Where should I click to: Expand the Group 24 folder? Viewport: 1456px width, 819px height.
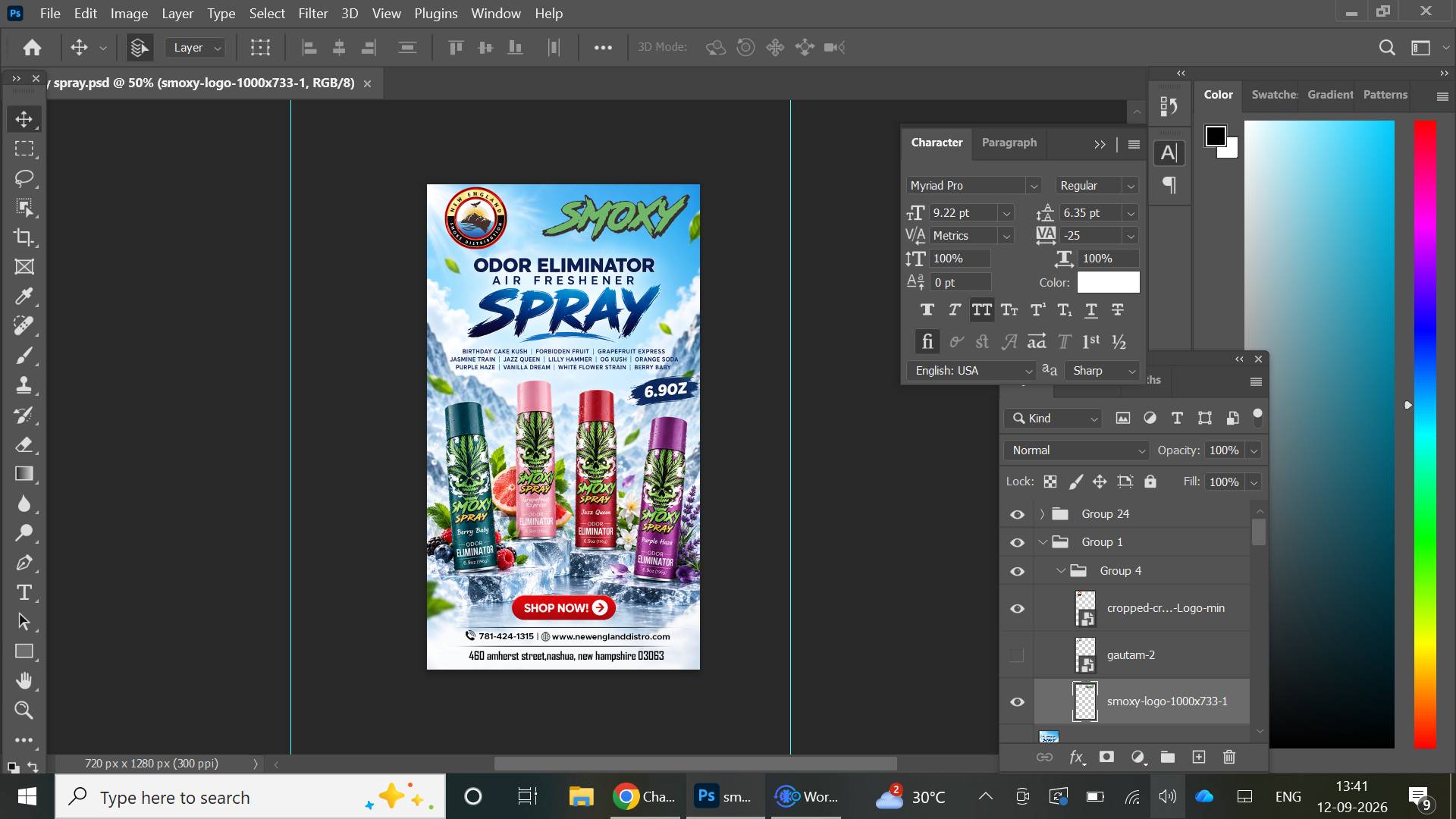[x=1042, y=514]
